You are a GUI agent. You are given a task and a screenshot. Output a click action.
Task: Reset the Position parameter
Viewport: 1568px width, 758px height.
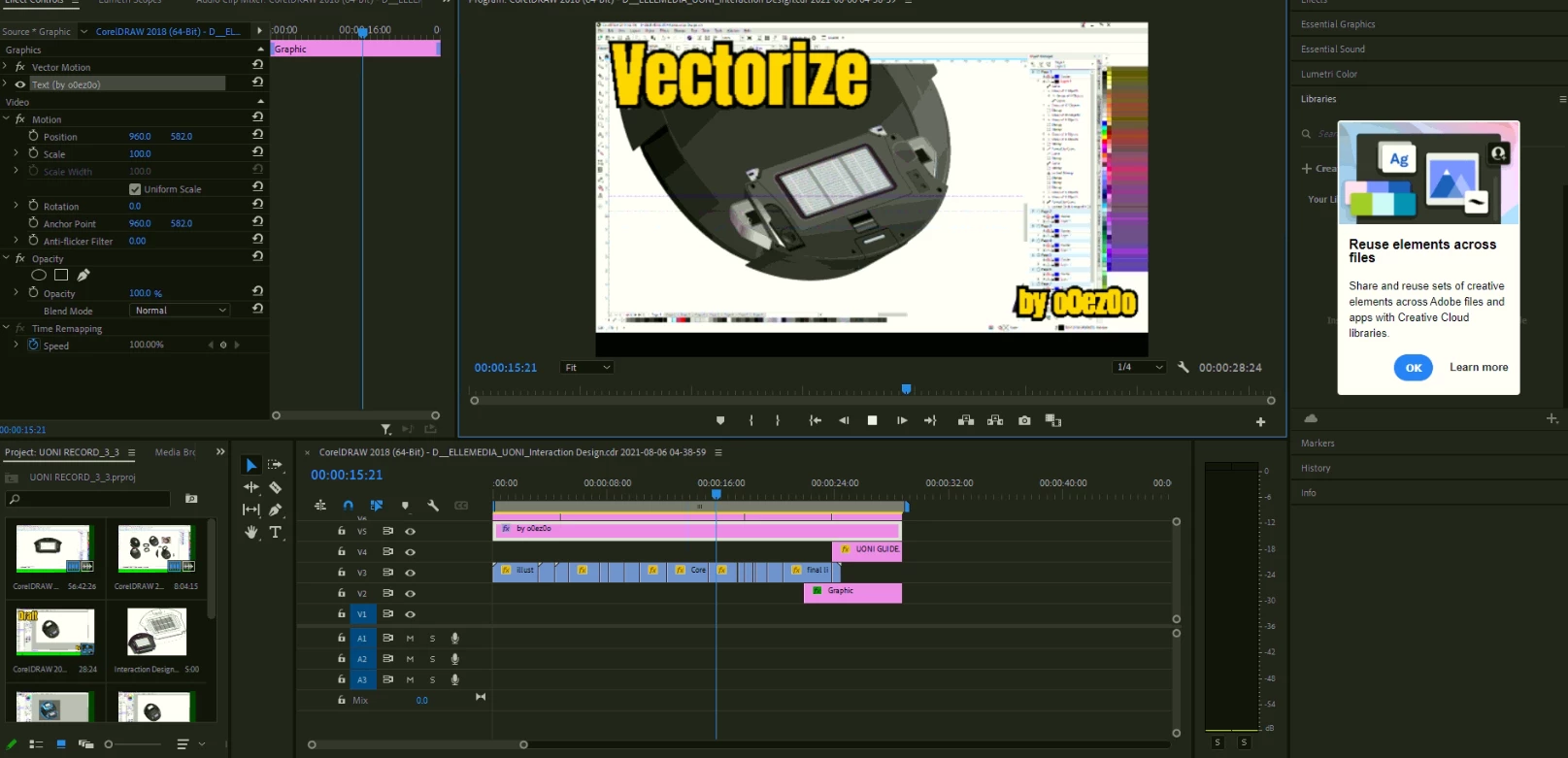pos(257,134)
